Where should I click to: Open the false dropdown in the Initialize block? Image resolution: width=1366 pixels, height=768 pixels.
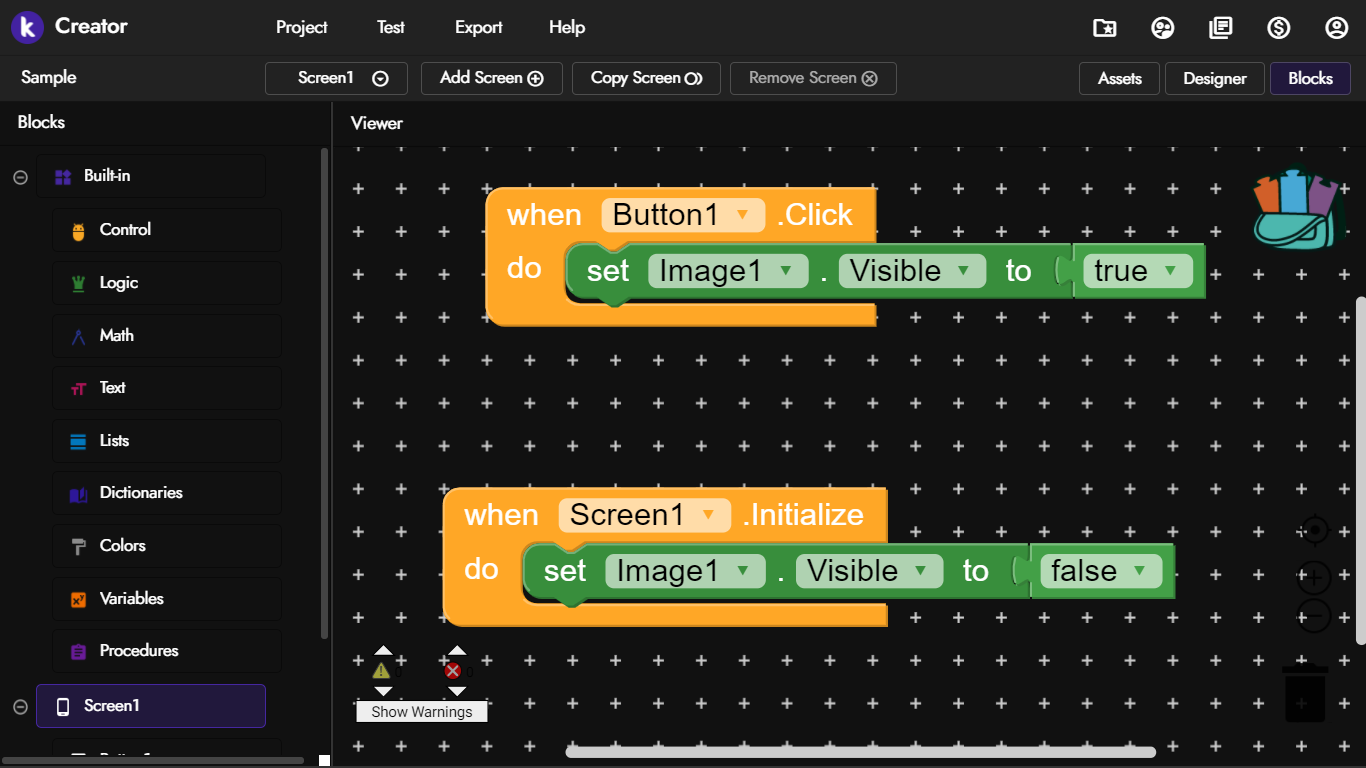click(1140, 571)
